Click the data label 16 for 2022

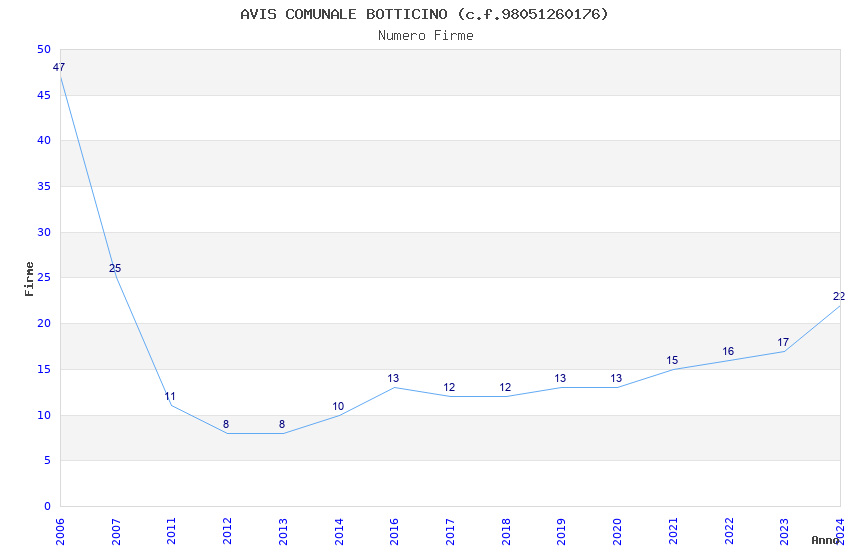pos(728,351)
